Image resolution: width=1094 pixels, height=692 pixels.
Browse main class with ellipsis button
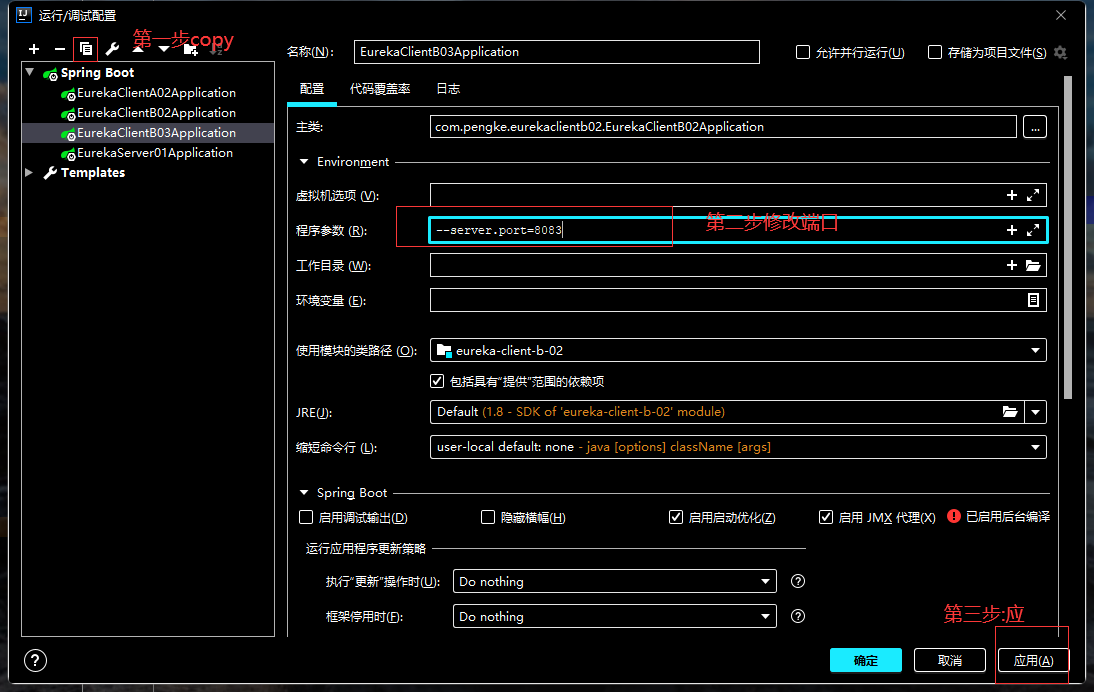[x=1035, y=127]
